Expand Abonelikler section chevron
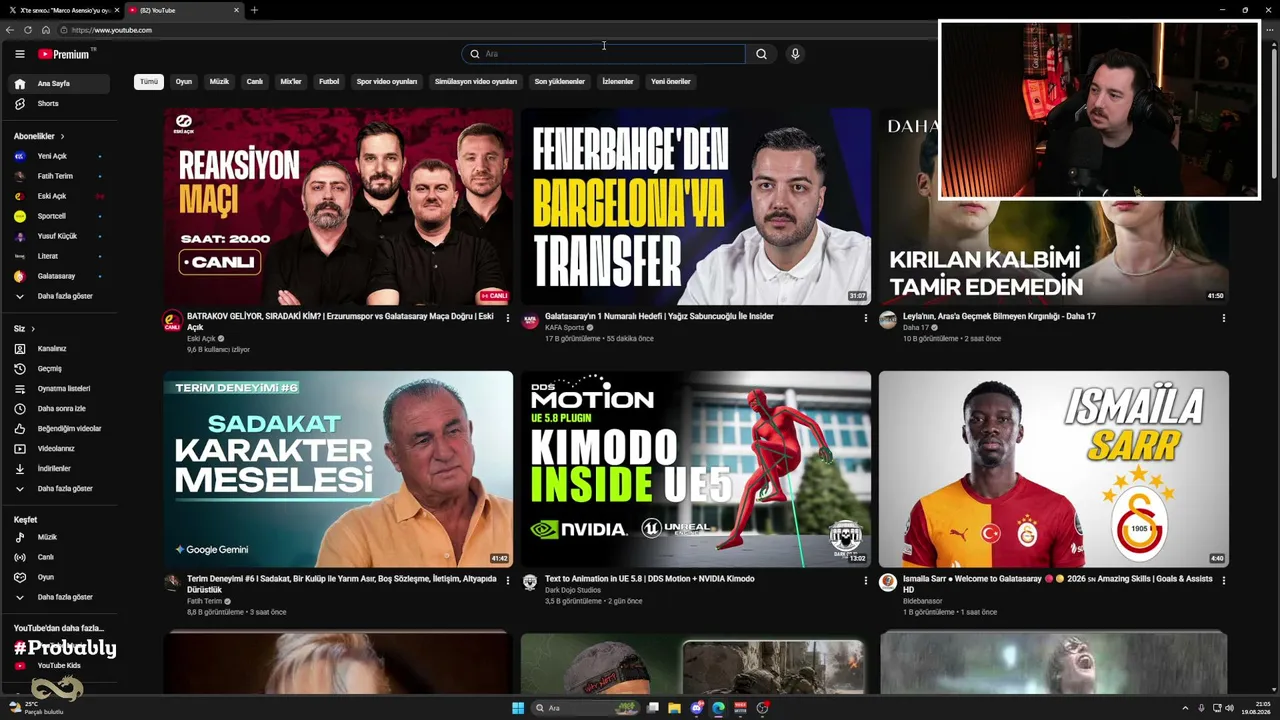 point(62,136)
